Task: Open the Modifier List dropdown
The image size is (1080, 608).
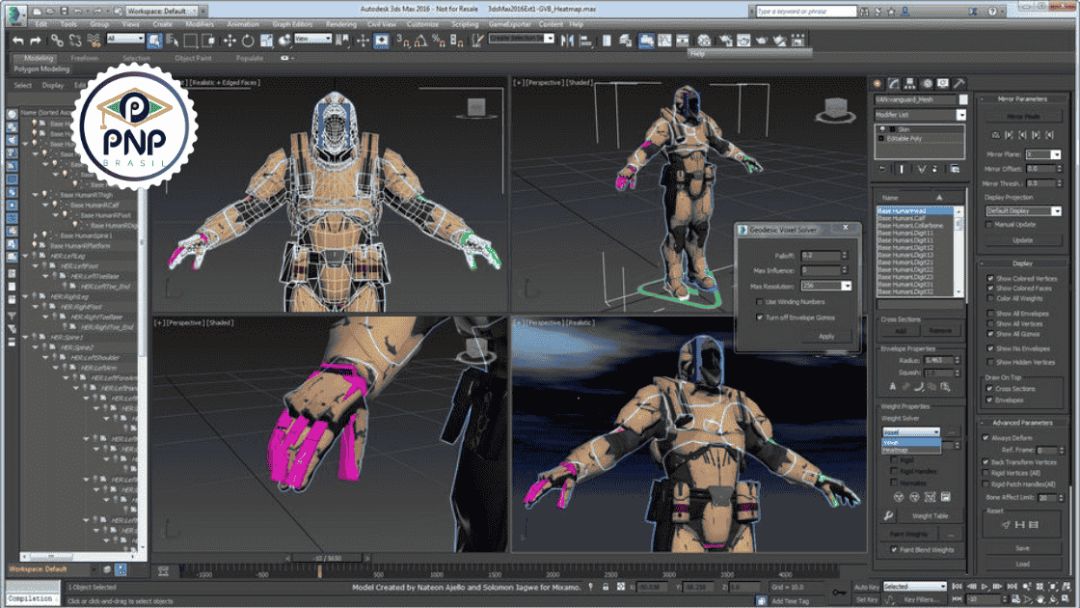Action: pos(961,115)
